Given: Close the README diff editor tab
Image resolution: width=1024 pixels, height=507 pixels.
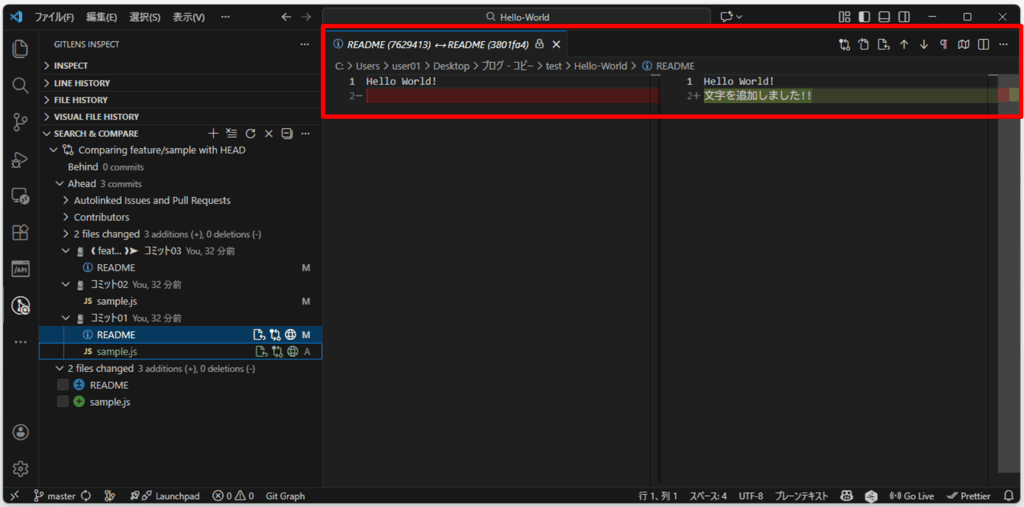Looking at the screenshot, I should [556, 44].
